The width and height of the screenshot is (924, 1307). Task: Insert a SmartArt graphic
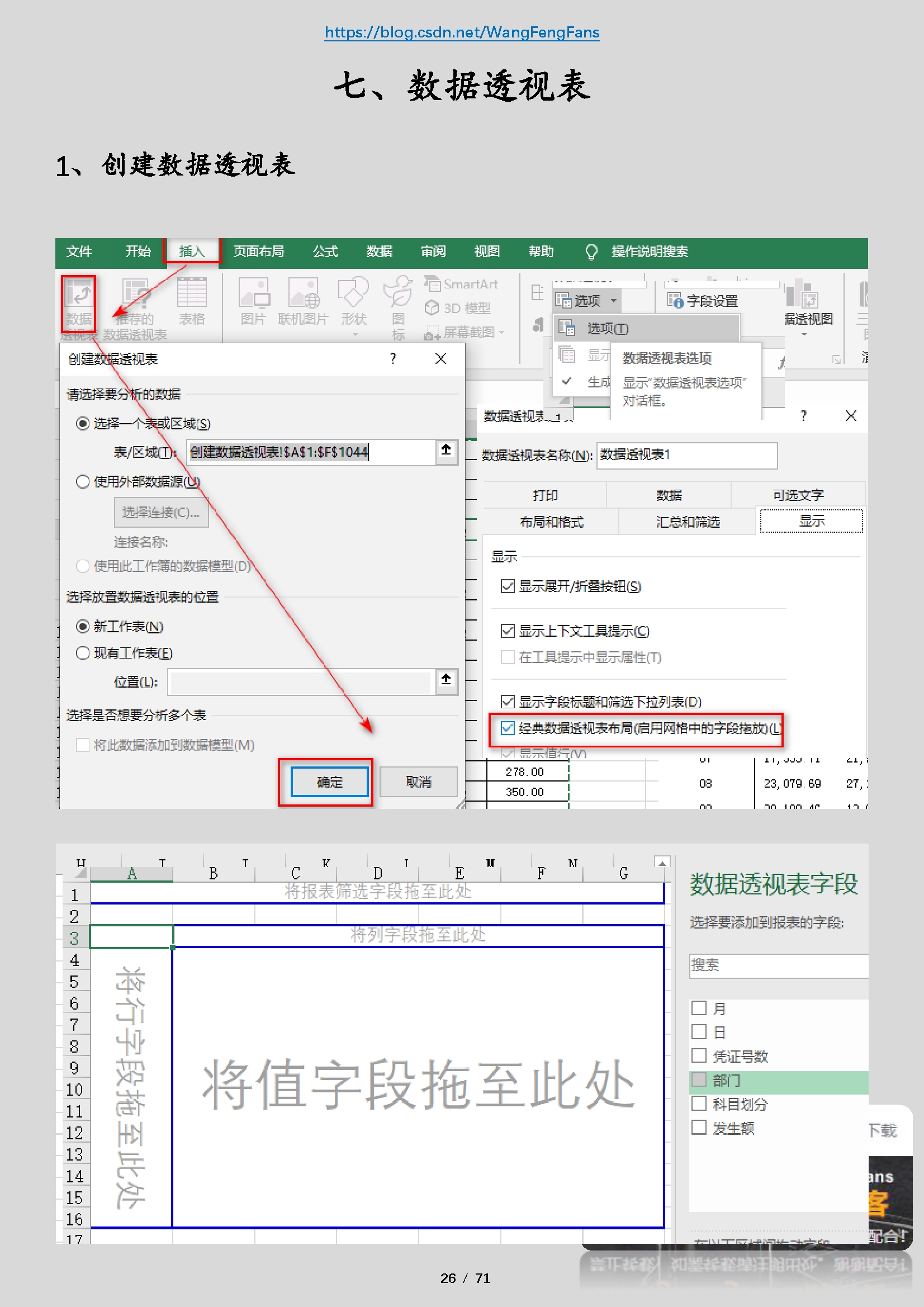coord(461,284)
